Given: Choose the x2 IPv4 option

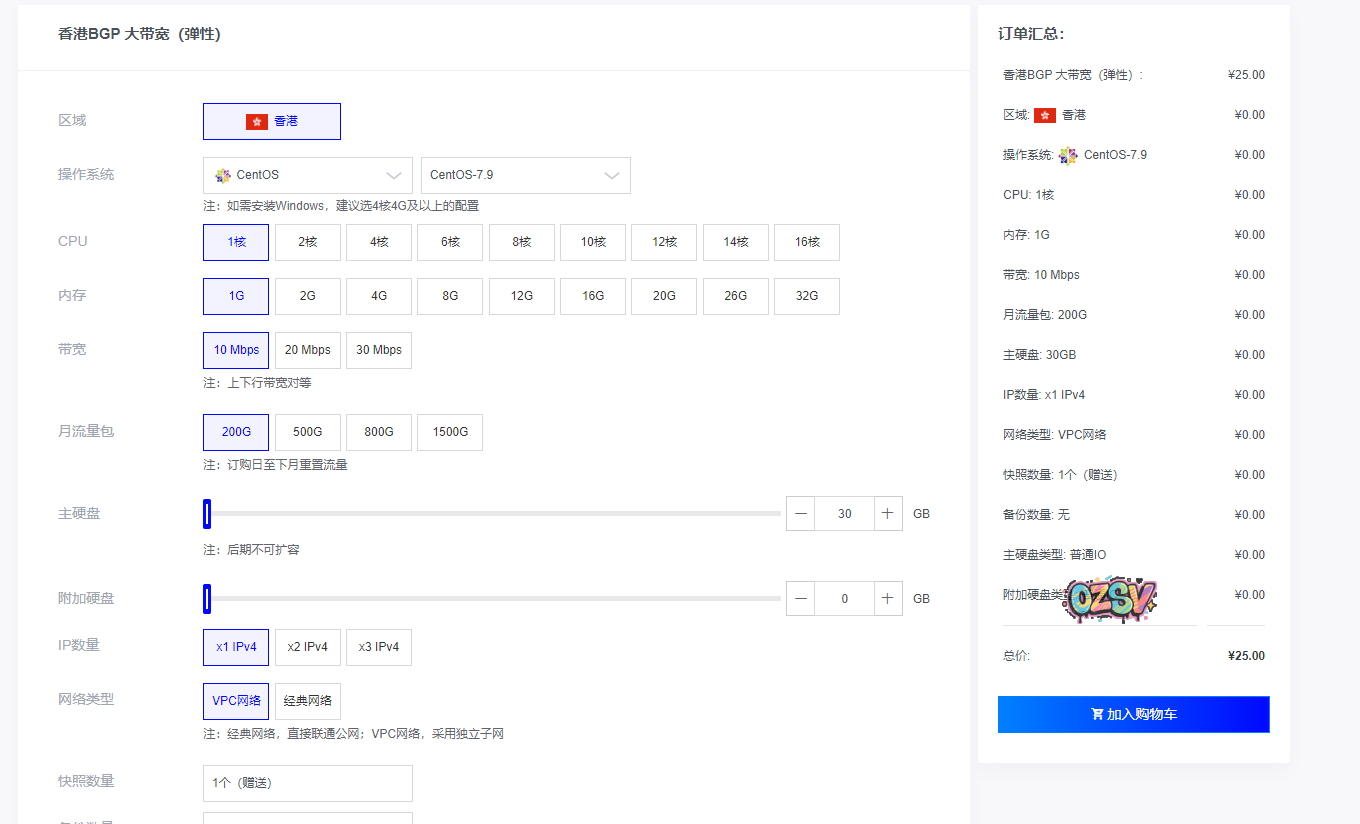Looking at the screenshot, I should pyautogui.click(x=307, y=647).
